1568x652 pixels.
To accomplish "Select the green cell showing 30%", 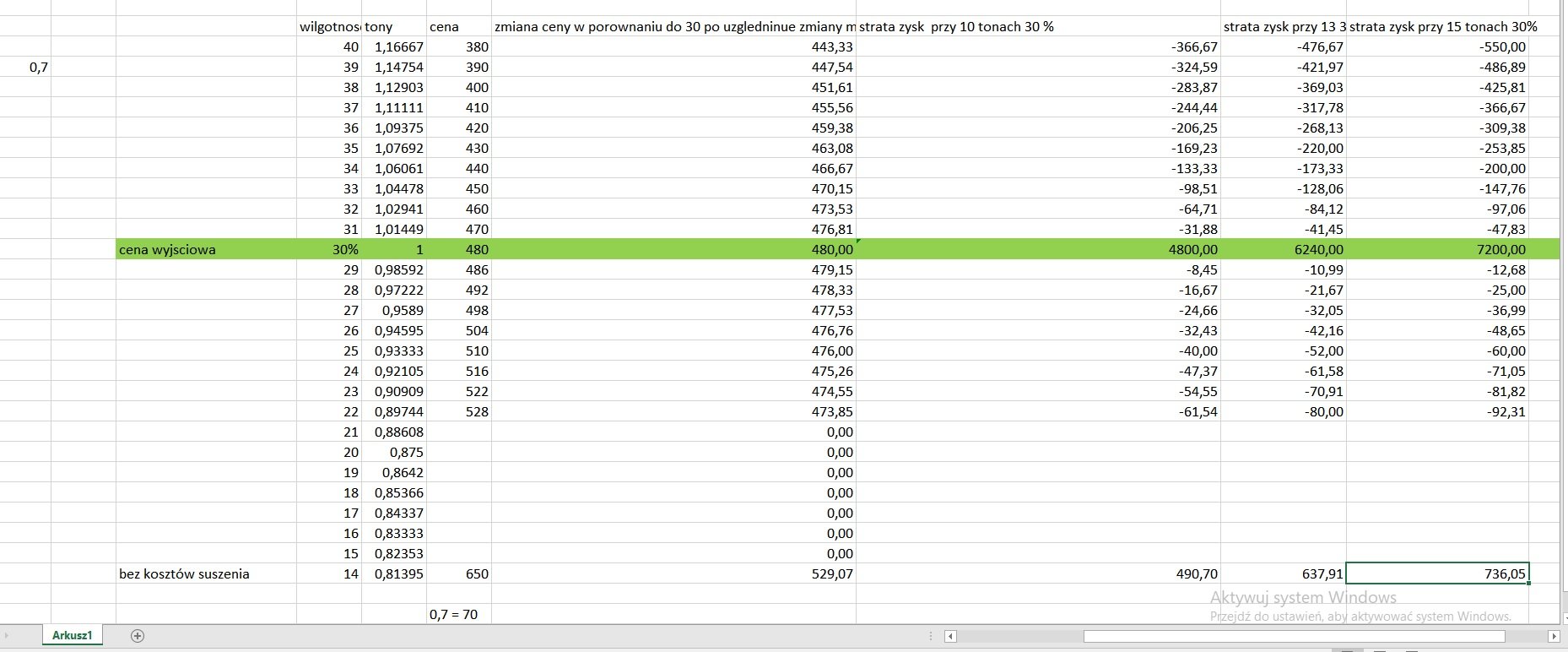I will tap(328, 249).
